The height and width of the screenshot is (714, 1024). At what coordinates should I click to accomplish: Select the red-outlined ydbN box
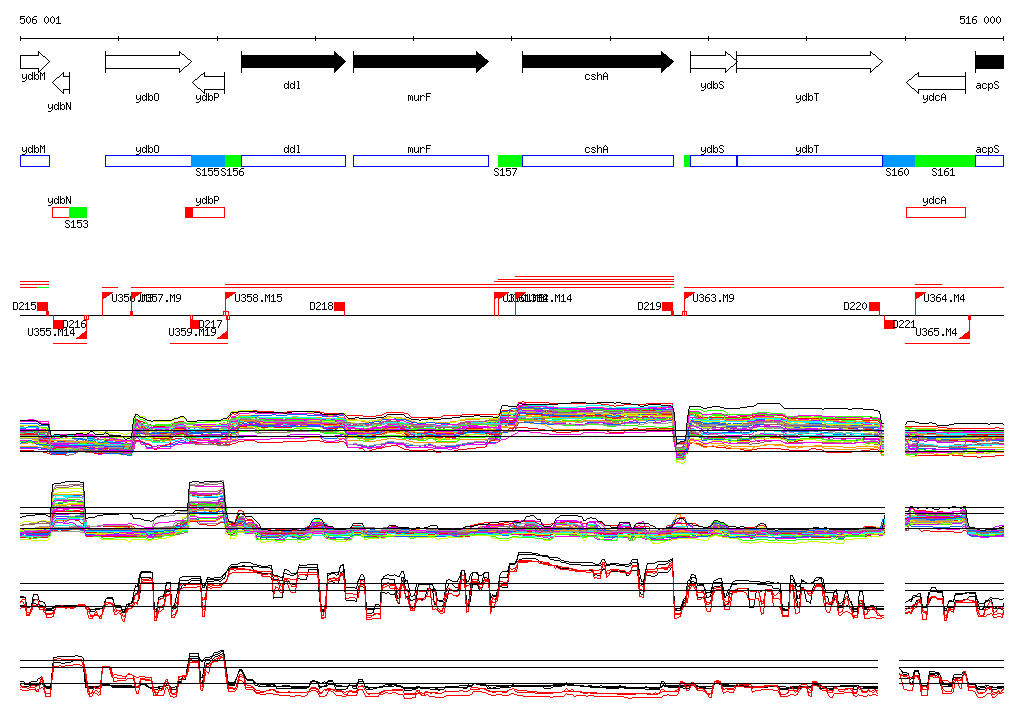61,212
